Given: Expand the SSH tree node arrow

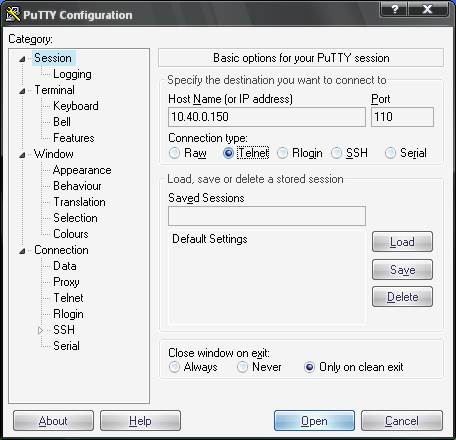Looking at the screenshot, I should click(41, 330).
